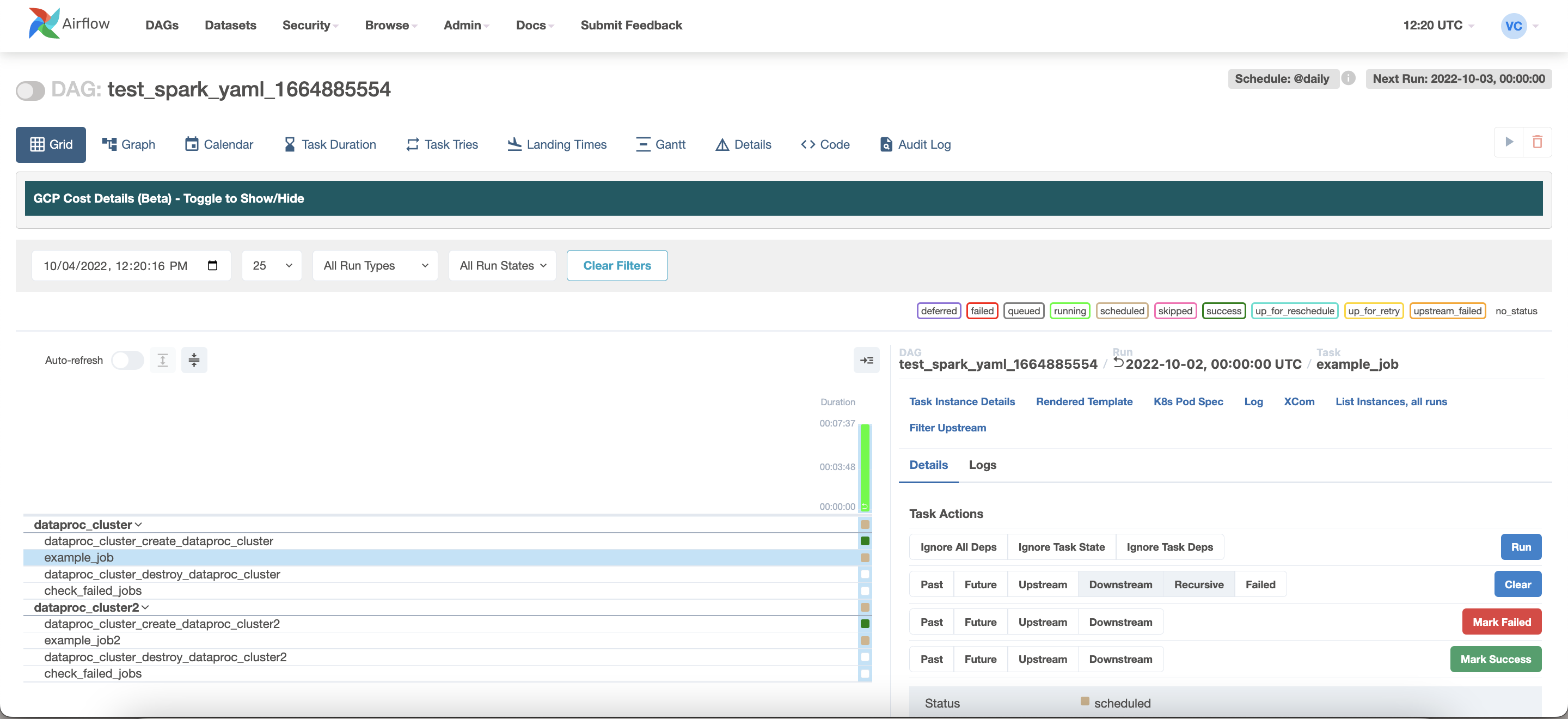Viewport: 1568px width, 719px height.
Task: Toggle the DAG pause/unpause switch
Action: (30, 91)
